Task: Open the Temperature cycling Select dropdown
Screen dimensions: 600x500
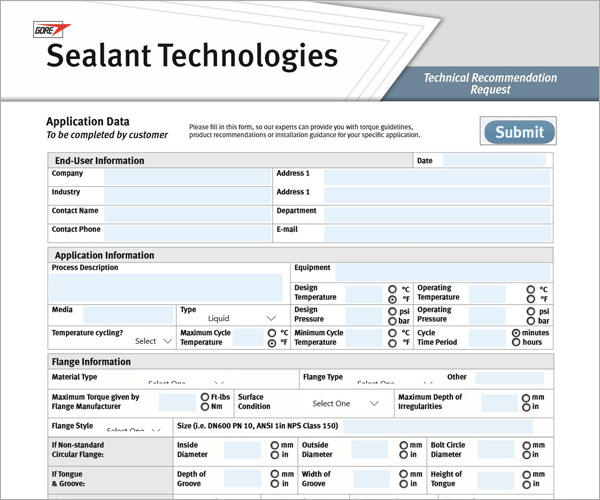Action: (153, 341)
